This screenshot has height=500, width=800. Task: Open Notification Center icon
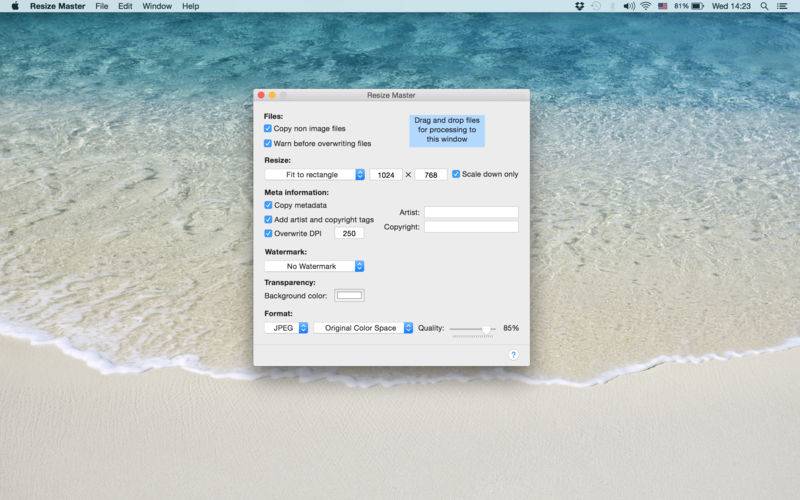click(782, 6)
